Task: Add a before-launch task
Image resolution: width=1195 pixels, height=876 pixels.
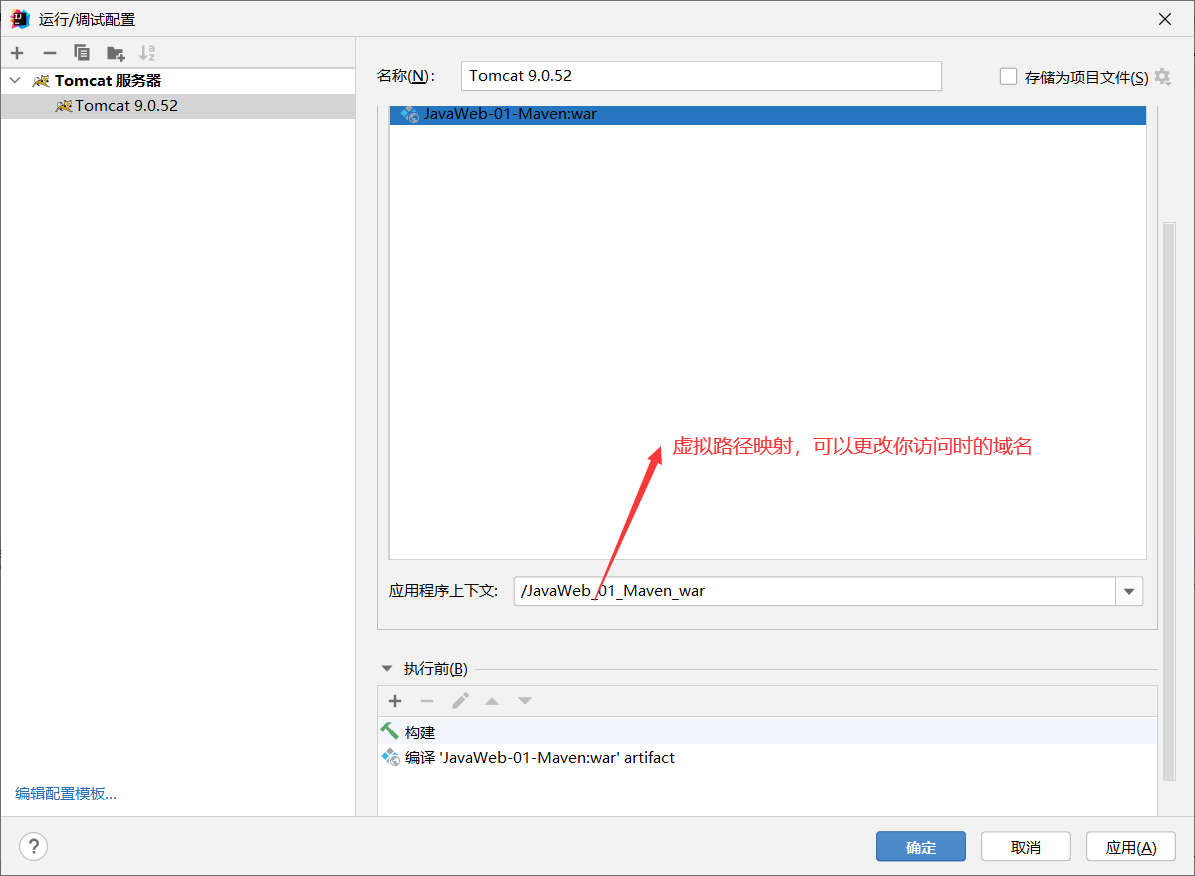Action: click(x=395, y=701)
